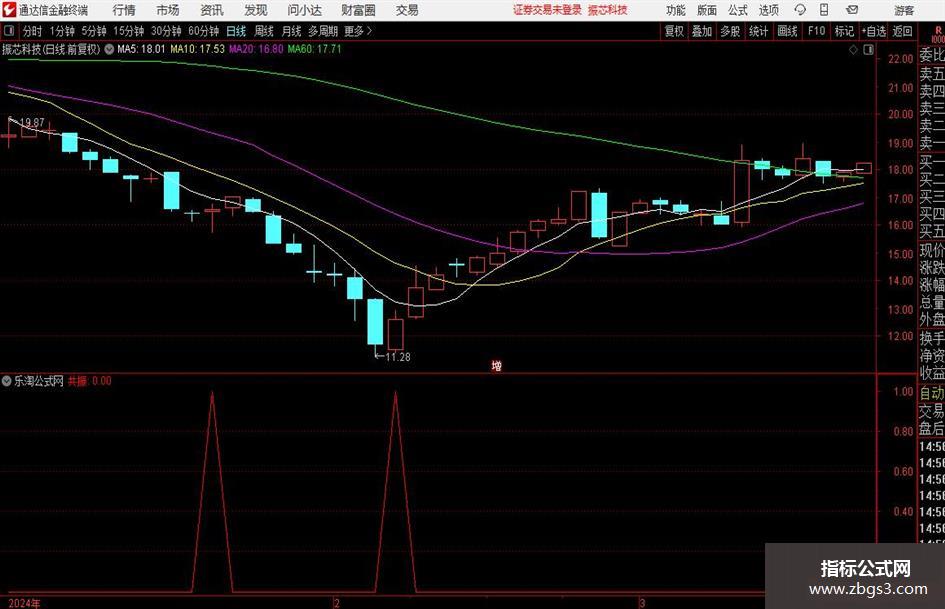Click the 返回 back button

[x=902, y=31]
